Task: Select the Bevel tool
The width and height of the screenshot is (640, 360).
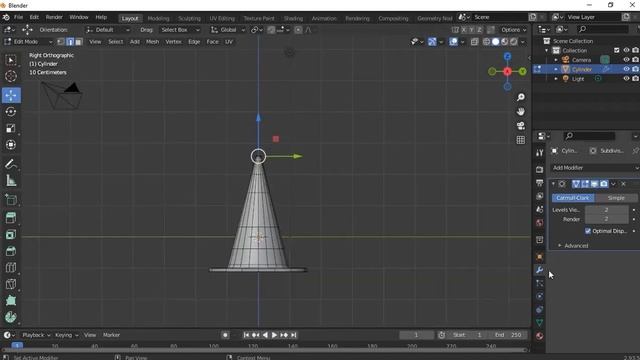Action: pyautogui.click(x=11, y=251)
